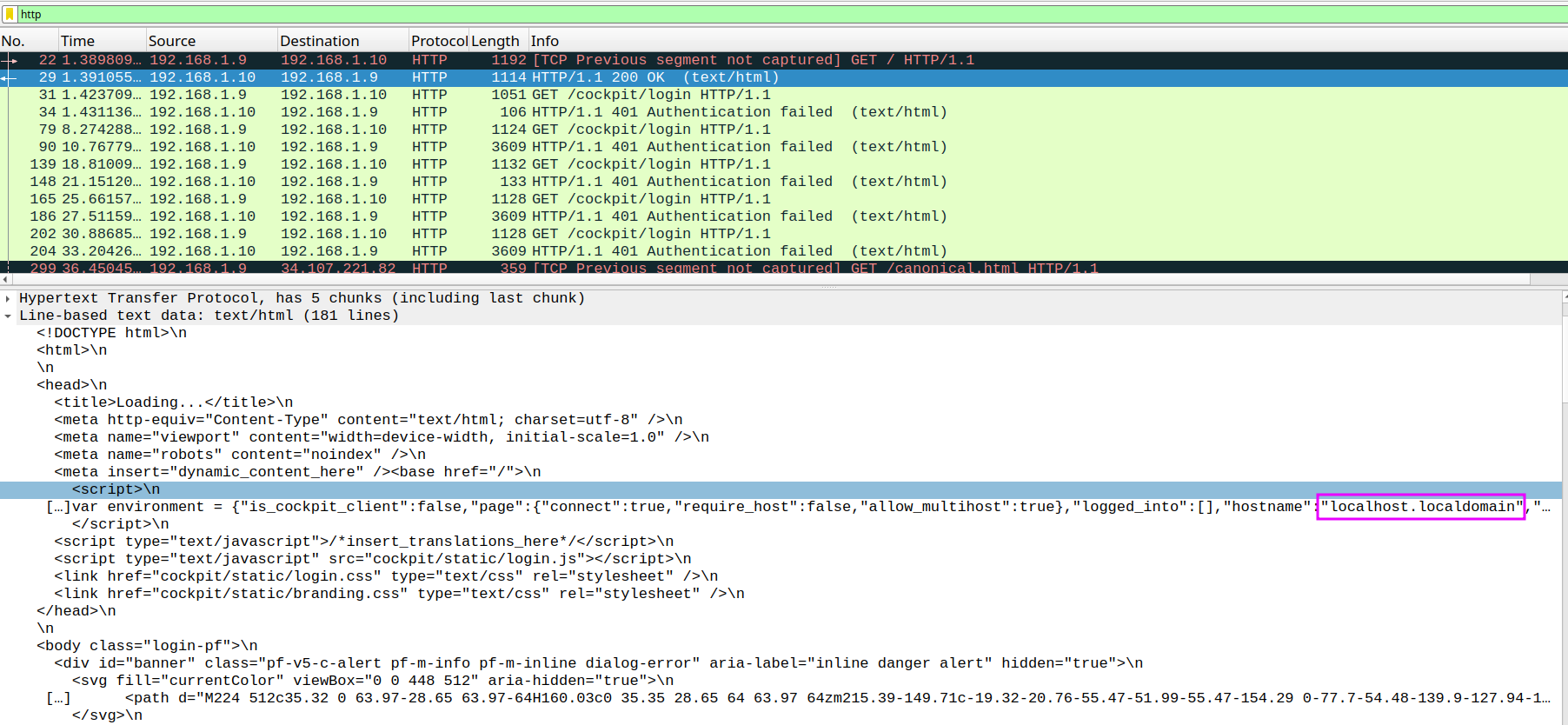This screenshot has width=1568, height=725.
Task: Select the highlighted <script> line
Action: pyautogui.click(x=781, y=489)
